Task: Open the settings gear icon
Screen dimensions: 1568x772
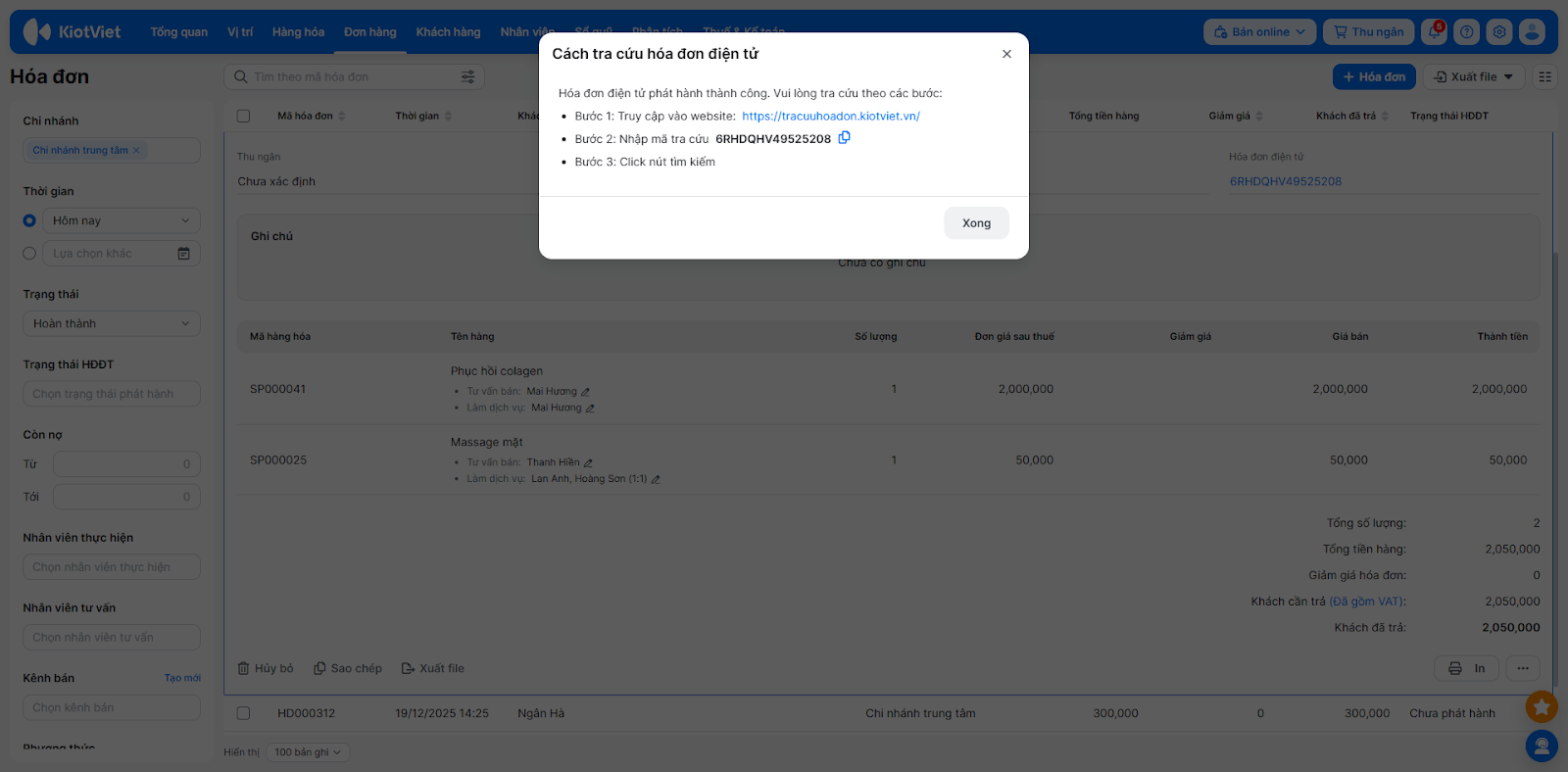Action: 1498,32
